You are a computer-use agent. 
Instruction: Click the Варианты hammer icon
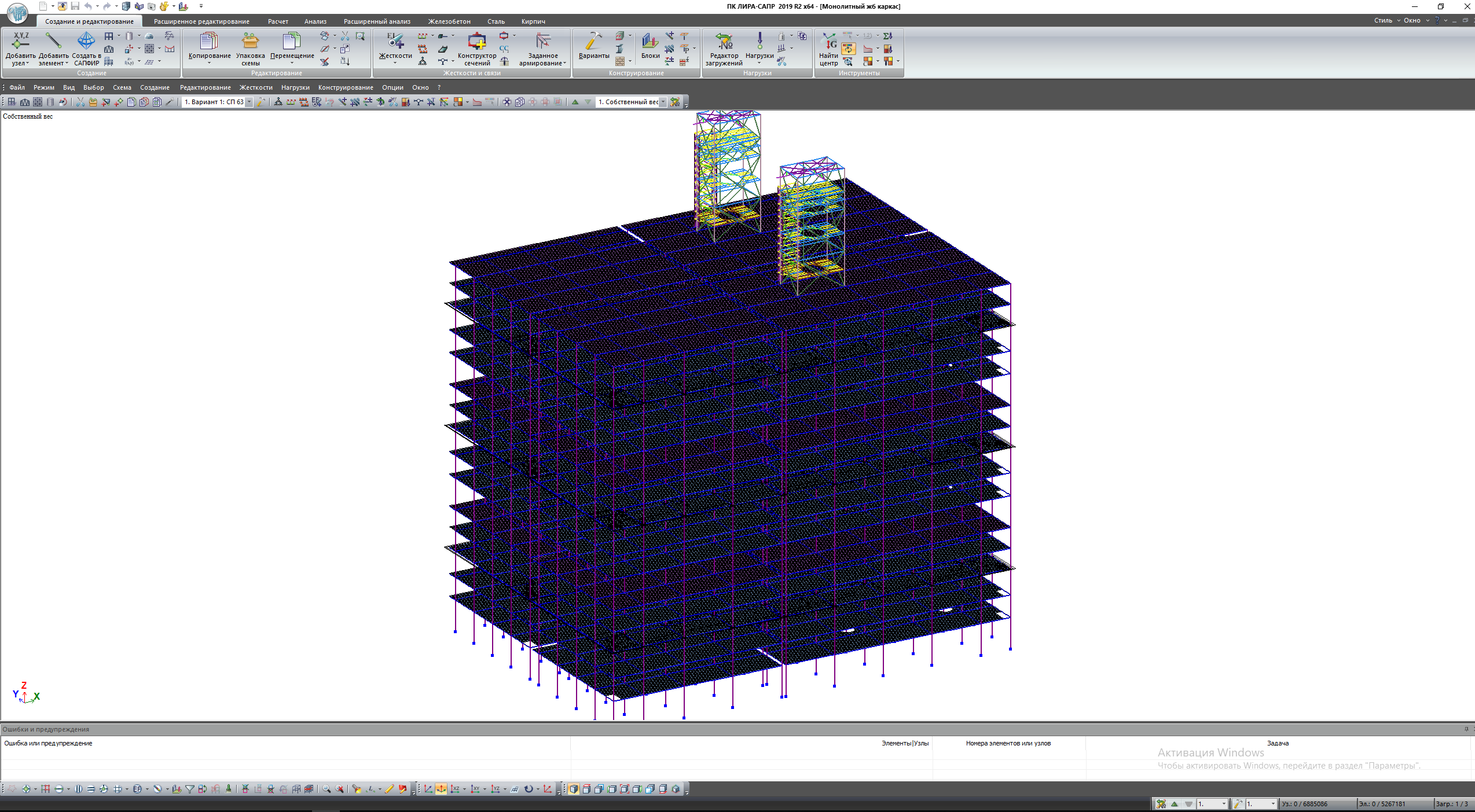coord(593,42)
